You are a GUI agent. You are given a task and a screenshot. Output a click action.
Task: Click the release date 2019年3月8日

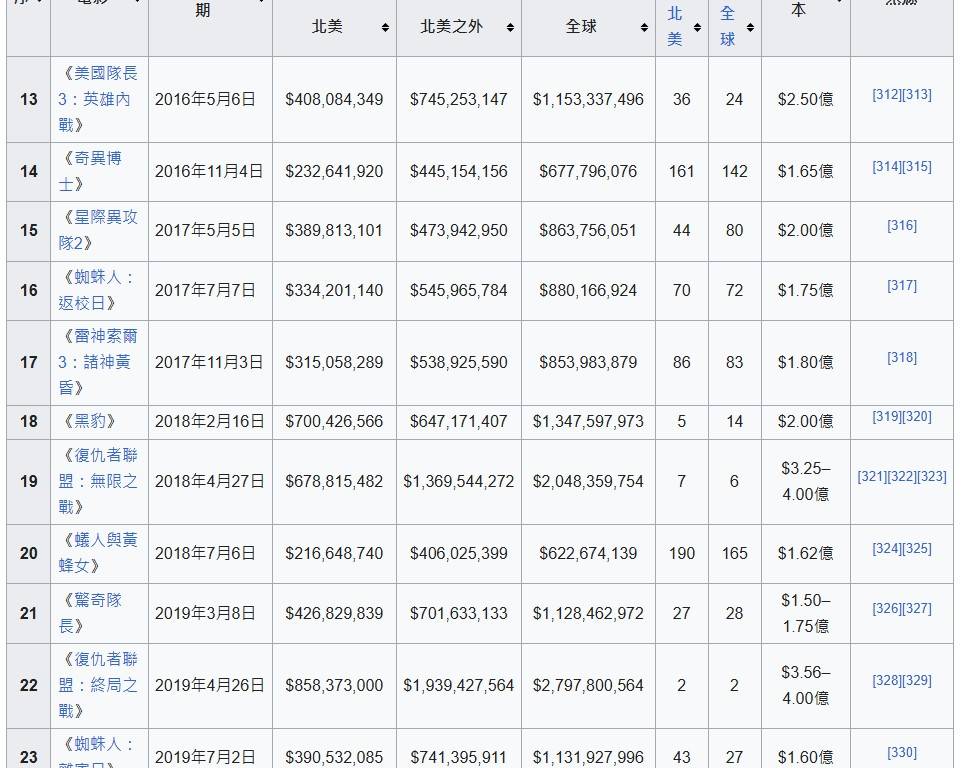(x=205, y=612)
